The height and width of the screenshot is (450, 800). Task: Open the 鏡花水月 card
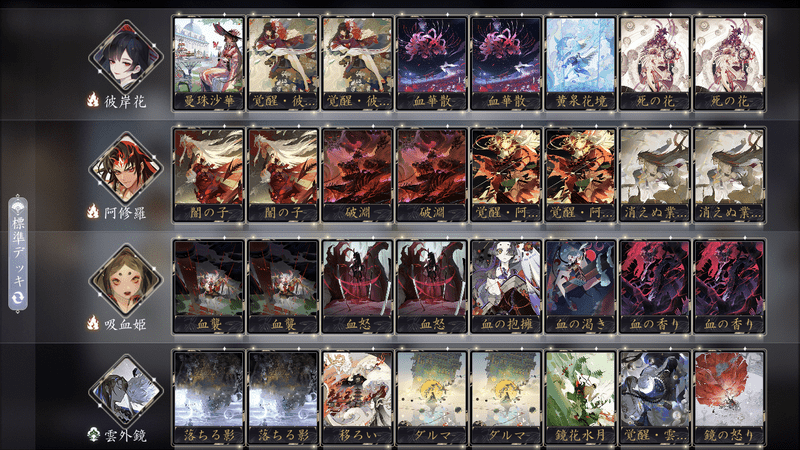[580, 397]
